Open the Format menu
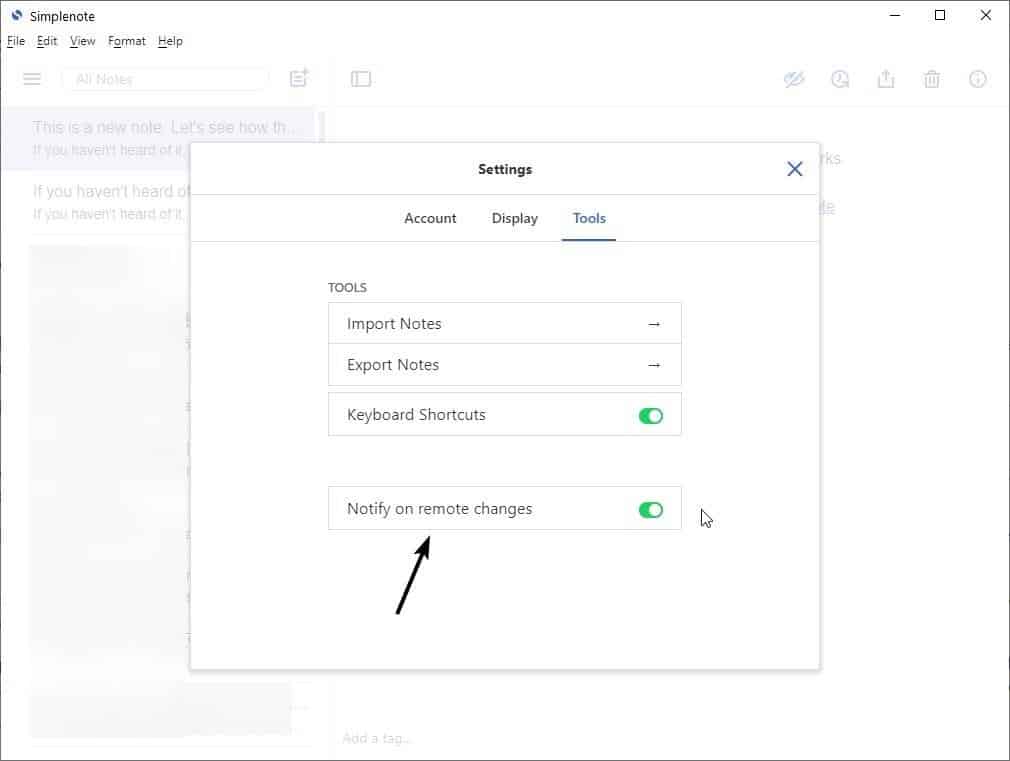This screenshot has height=761, width=1010. [126, 41]
